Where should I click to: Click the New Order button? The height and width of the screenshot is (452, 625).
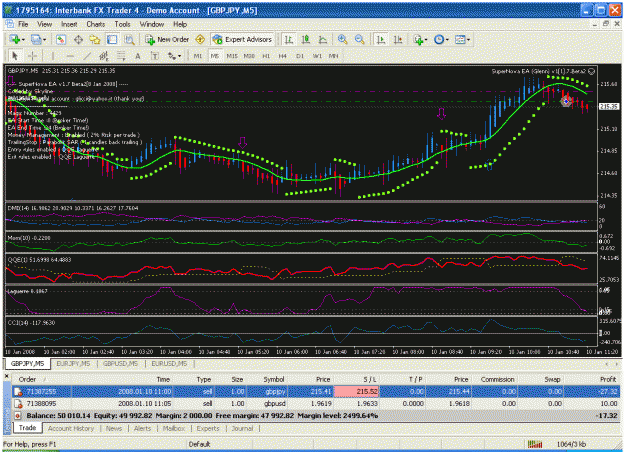[167, 39]
